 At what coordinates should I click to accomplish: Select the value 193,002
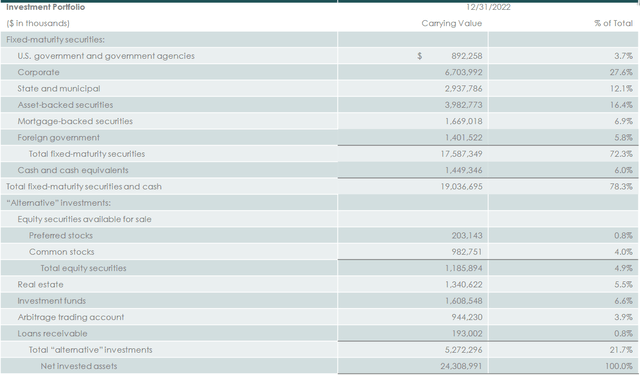click(467, 333)
